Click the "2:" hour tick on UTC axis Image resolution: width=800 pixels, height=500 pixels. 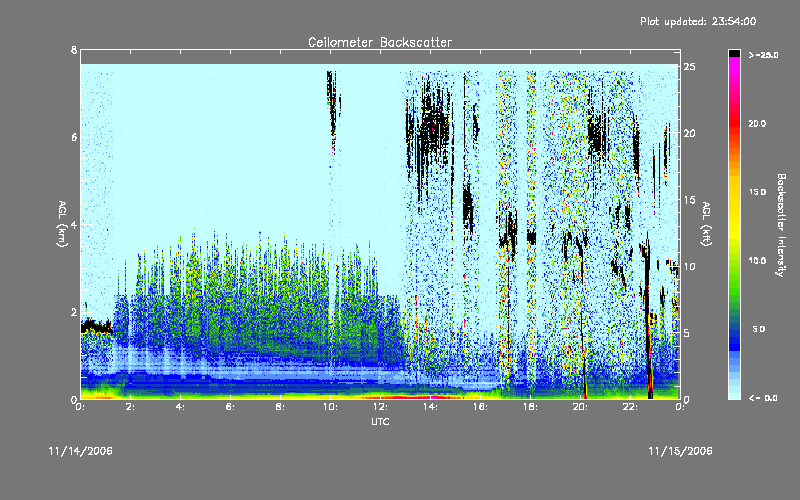pyautogui.click(x=130, y=407)
